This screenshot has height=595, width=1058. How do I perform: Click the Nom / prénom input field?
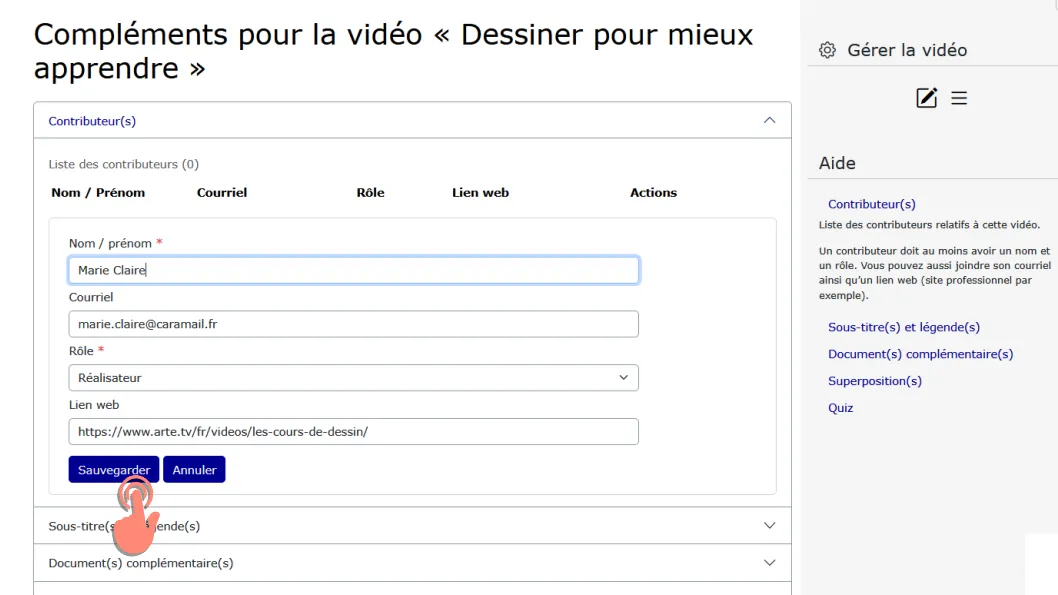pyautogui.click(x=354, y=270)
